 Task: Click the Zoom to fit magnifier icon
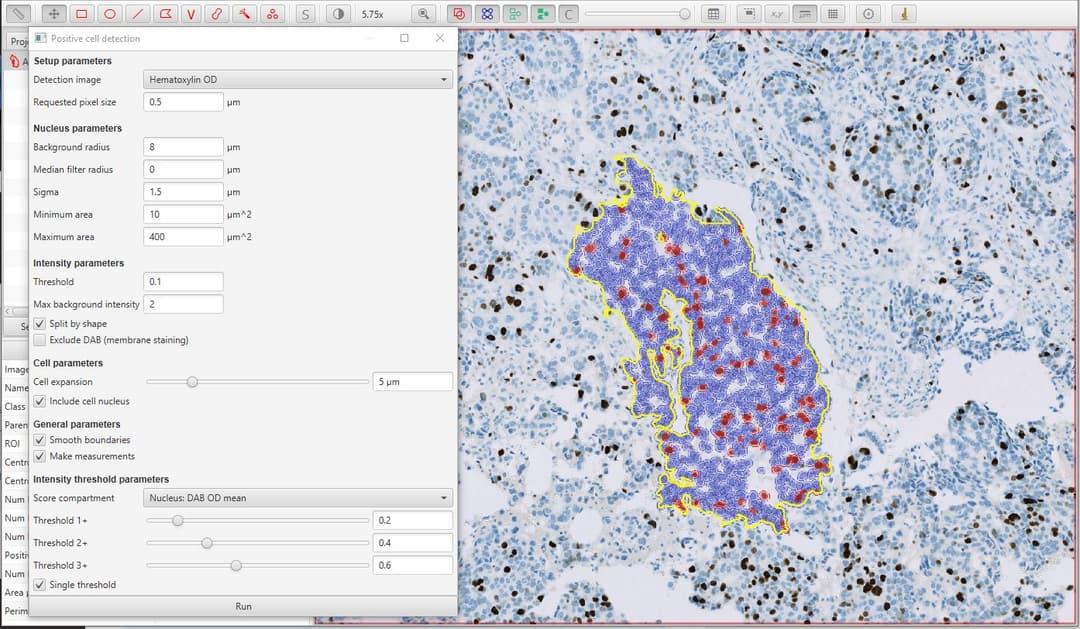coord(424,13)
